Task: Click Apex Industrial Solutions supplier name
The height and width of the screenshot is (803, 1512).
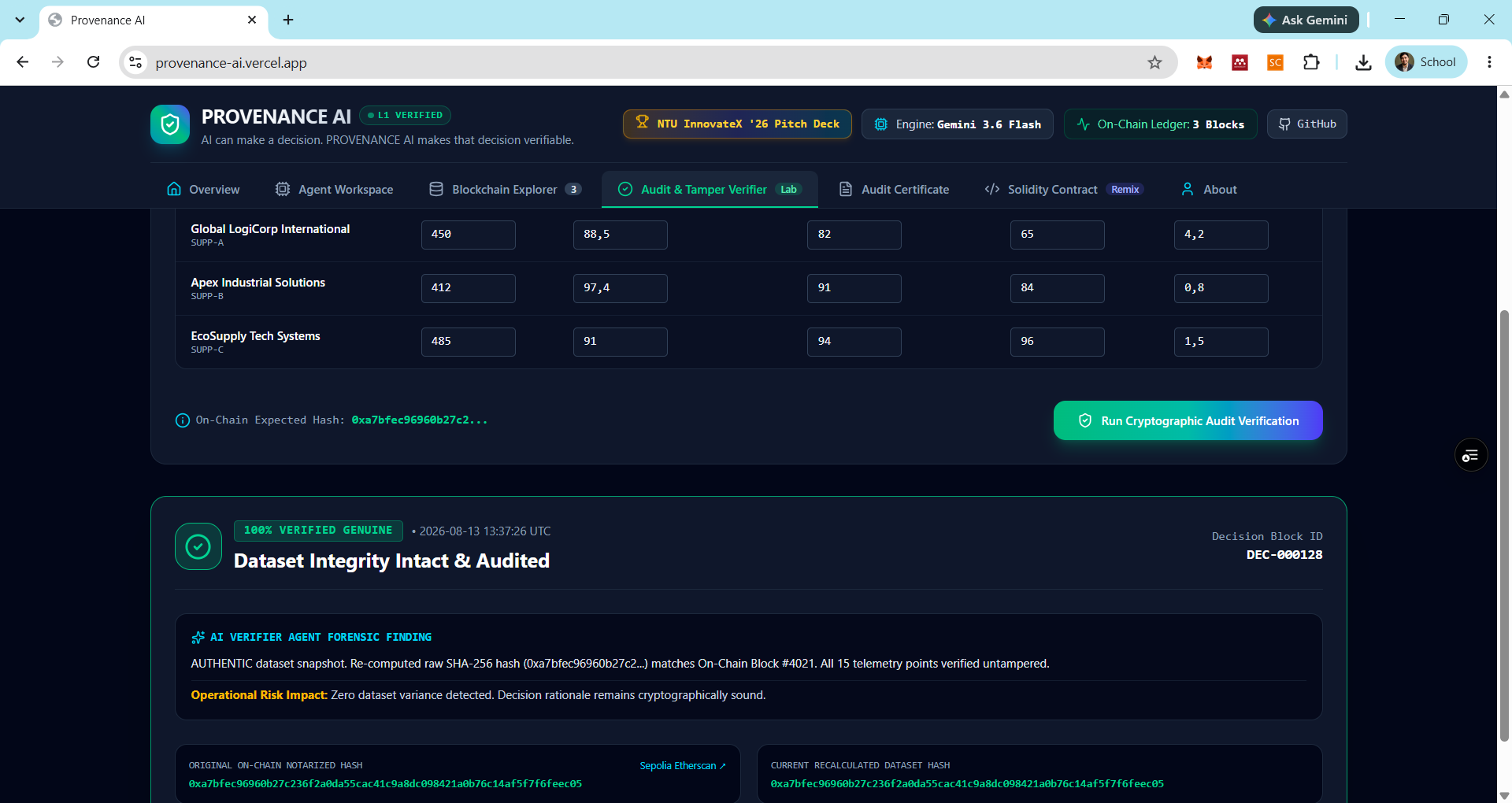Action: coord(258,283)
